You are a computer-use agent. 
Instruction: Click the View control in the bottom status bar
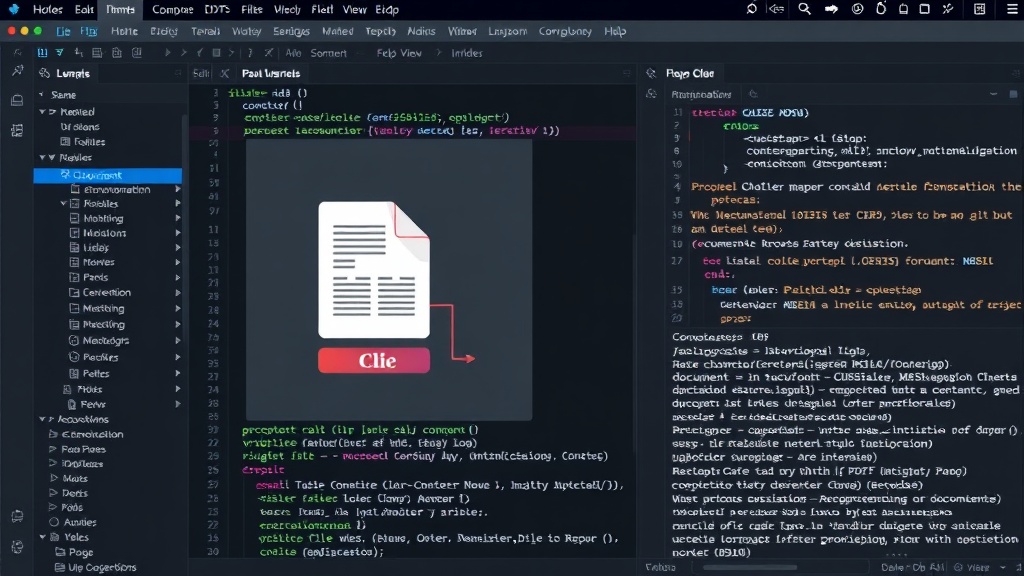tap(978, 568)
